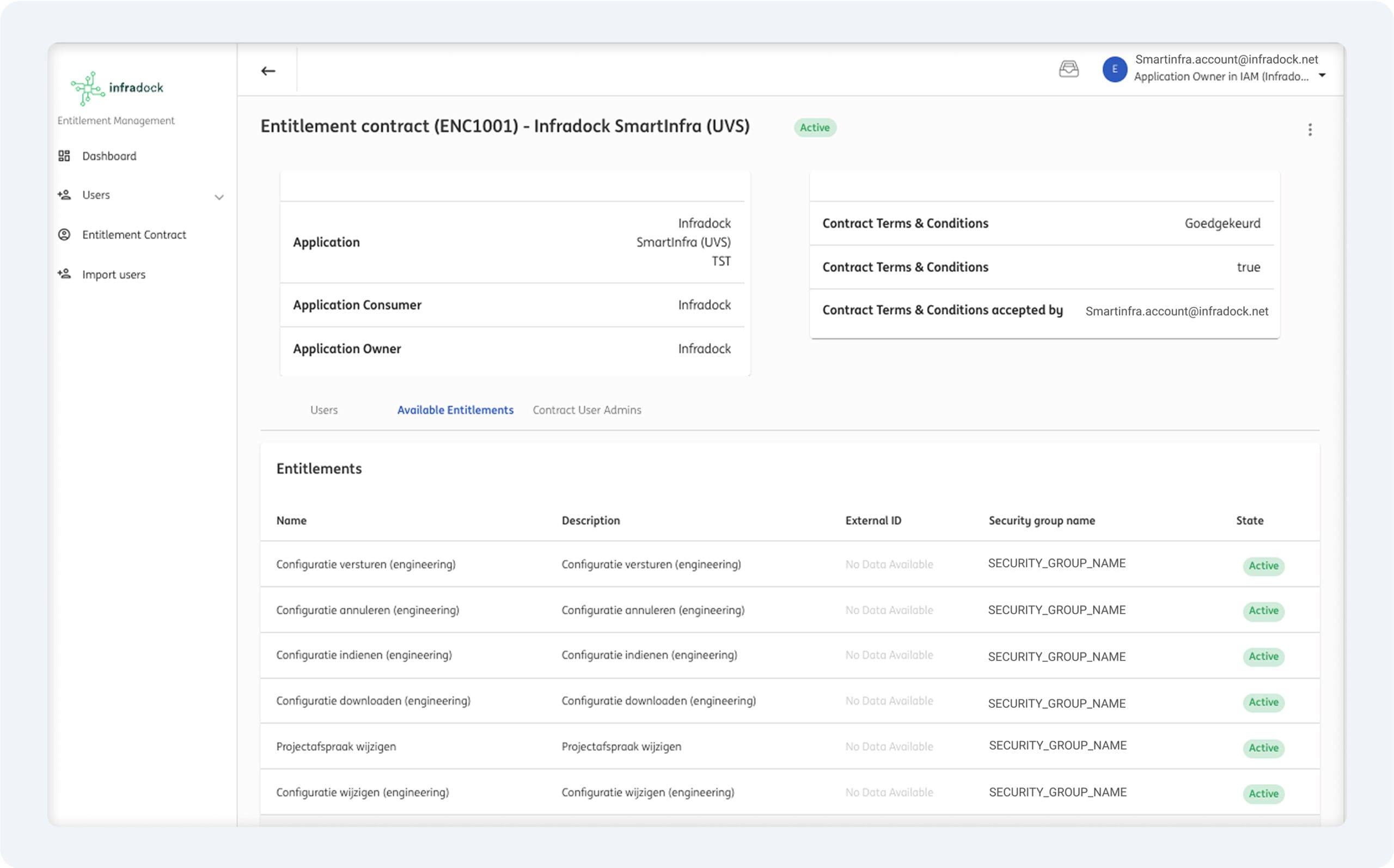Click the Dashboard grid icon

pos(64,156)
